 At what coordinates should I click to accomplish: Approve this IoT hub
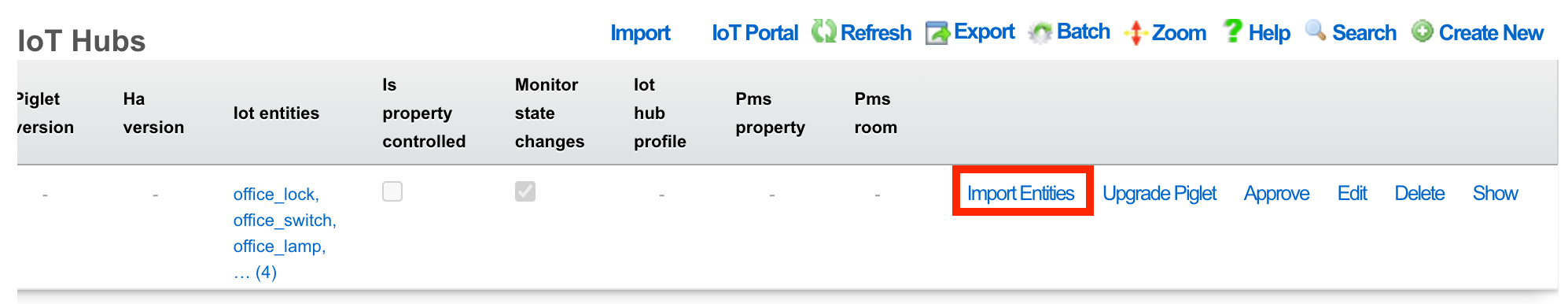1276,194
